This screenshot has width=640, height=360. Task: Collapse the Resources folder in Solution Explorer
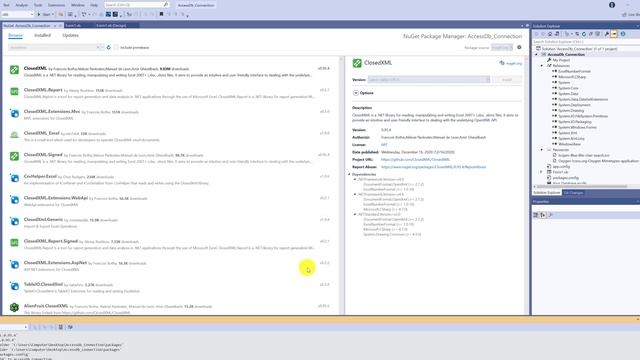click(x=542, y=150)
